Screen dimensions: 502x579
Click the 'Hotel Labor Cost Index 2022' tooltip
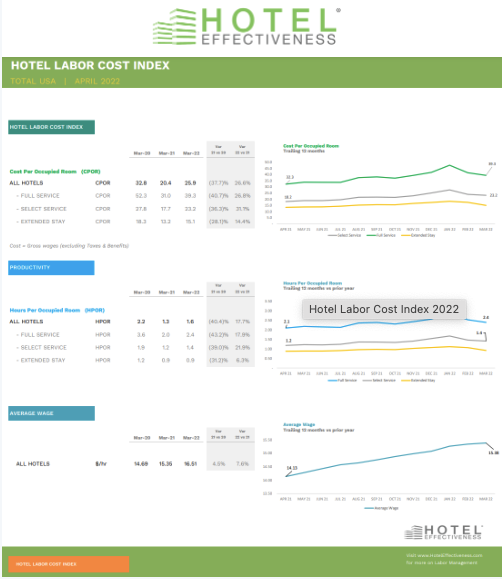[x=384, y=309]
